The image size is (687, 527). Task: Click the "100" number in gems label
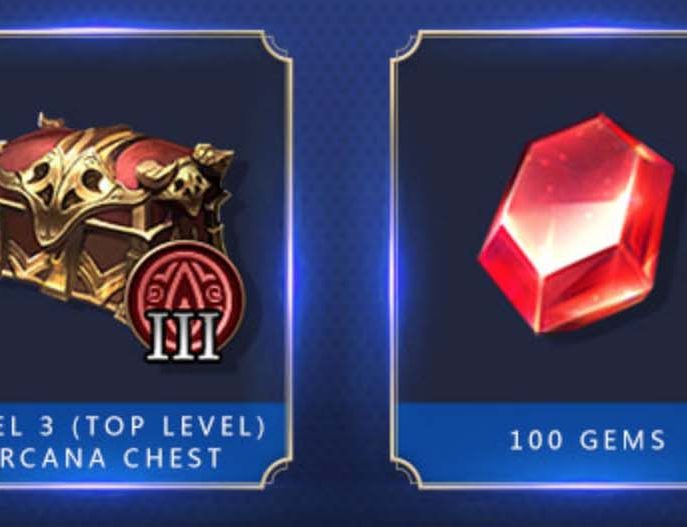click(536, 439)
